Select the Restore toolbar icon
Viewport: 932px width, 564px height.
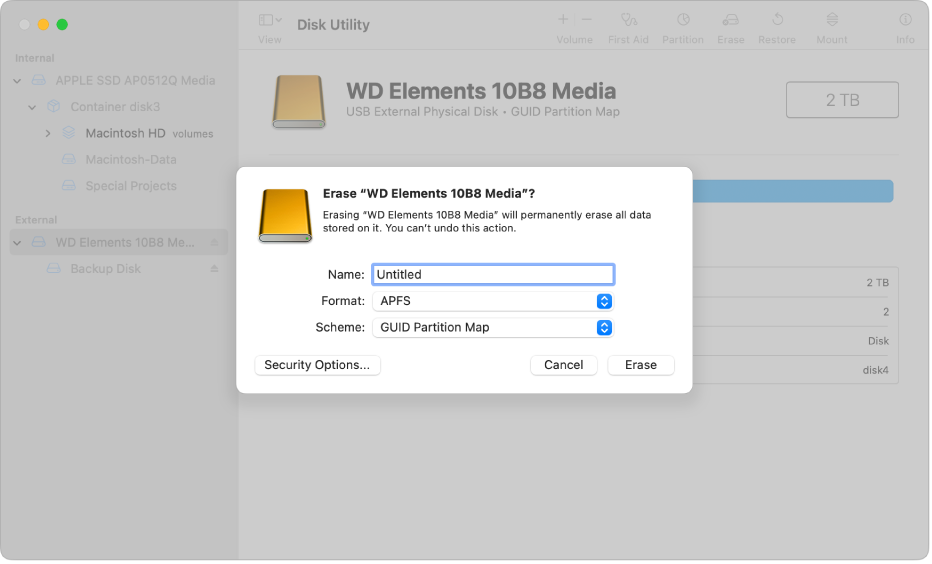point(778,20)
